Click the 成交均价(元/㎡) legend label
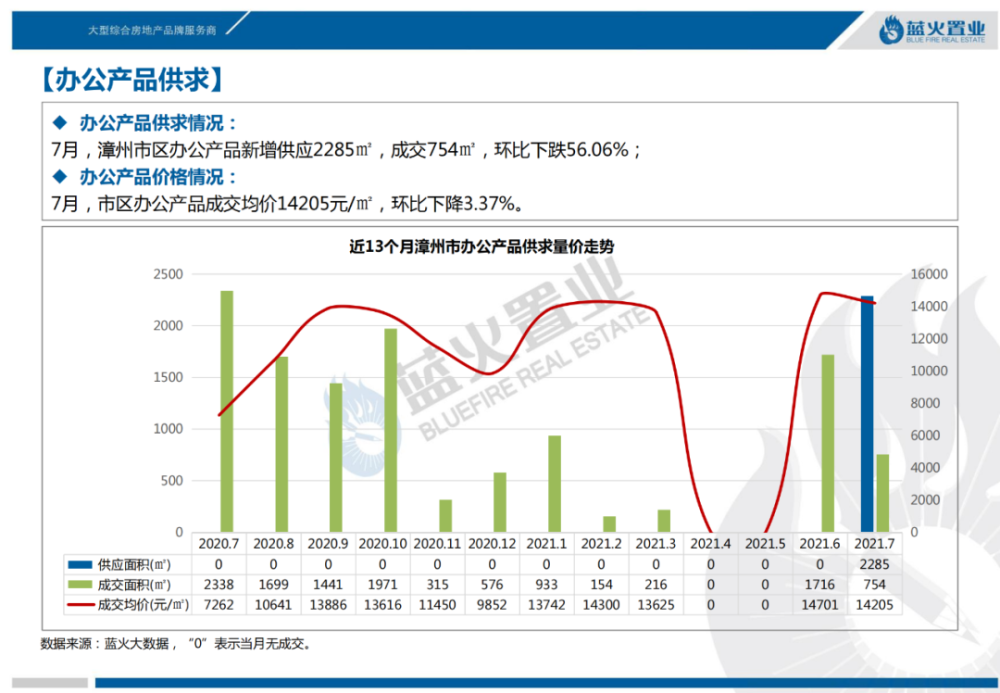1000x693 pixels. tap(143, 605)
